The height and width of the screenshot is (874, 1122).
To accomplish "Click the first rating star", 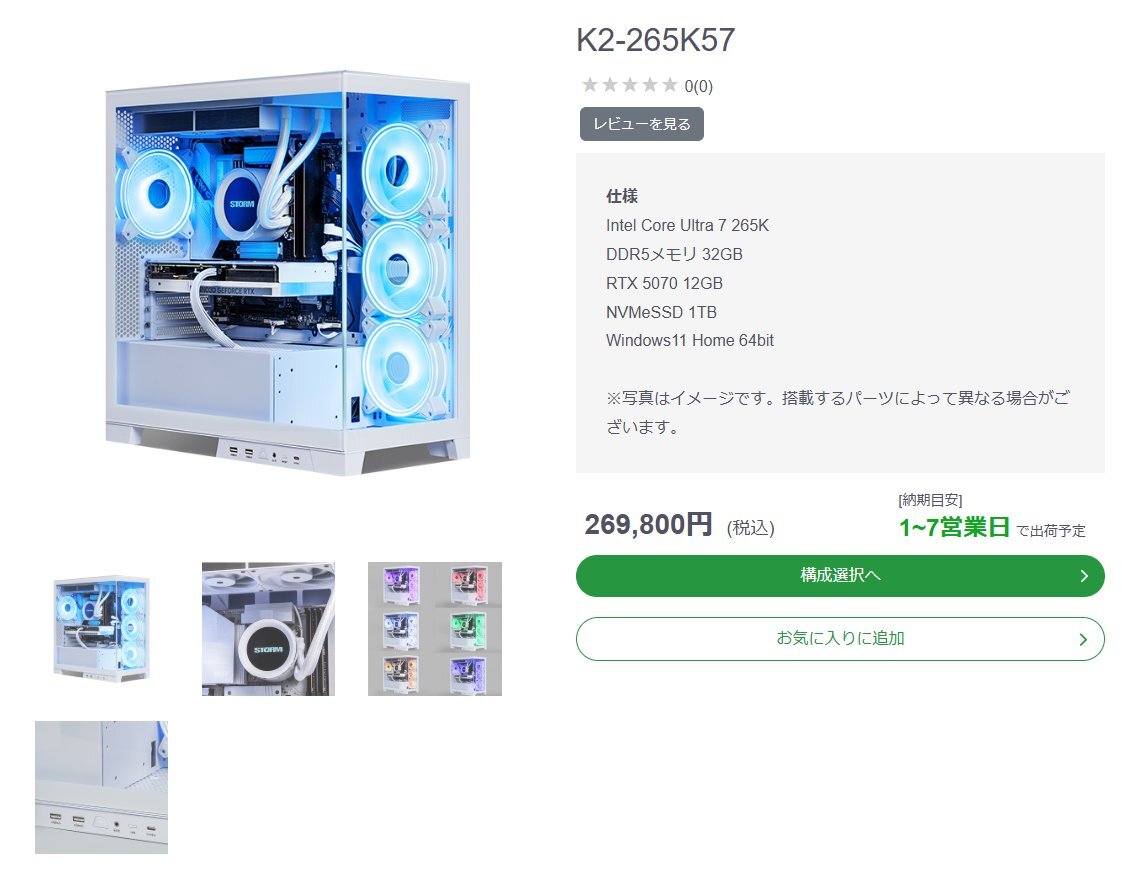I will (x=590, y=85).
